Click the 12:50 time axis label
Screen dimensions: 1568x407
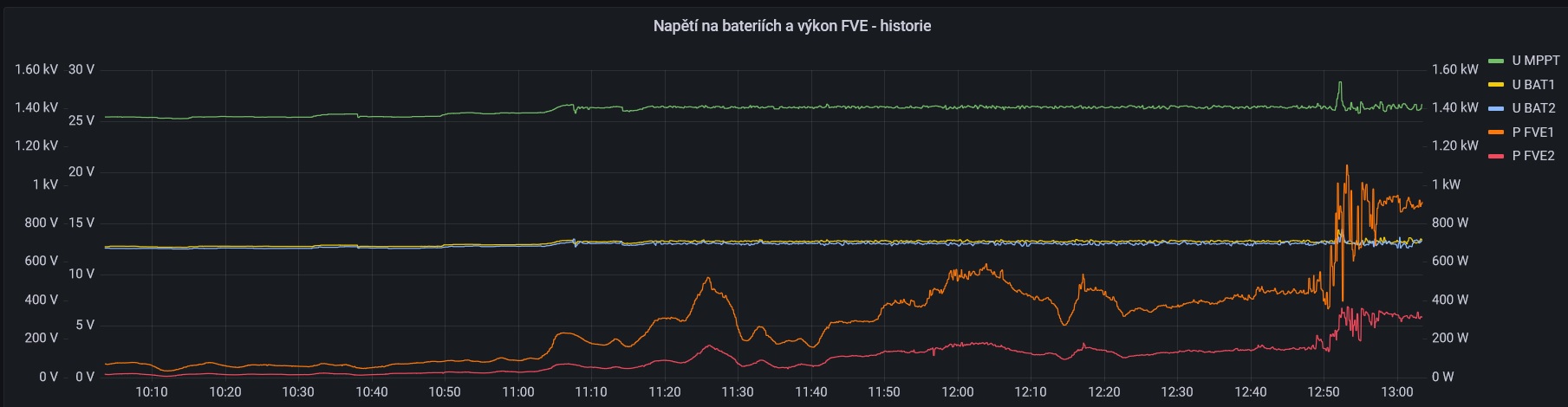(1324, 392)
